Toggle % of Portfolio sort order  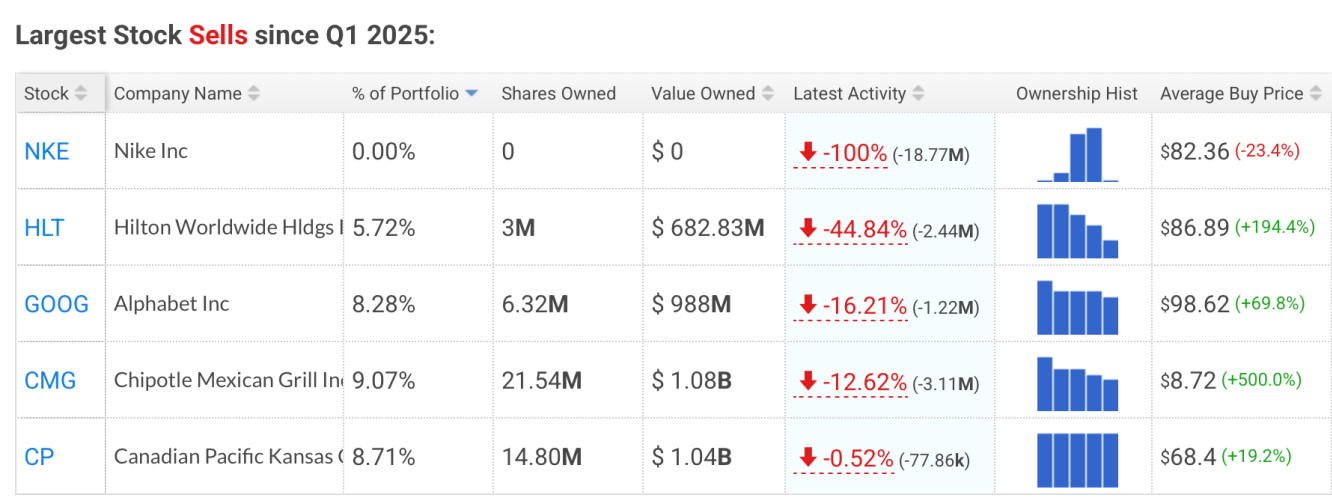pos(415,93)
